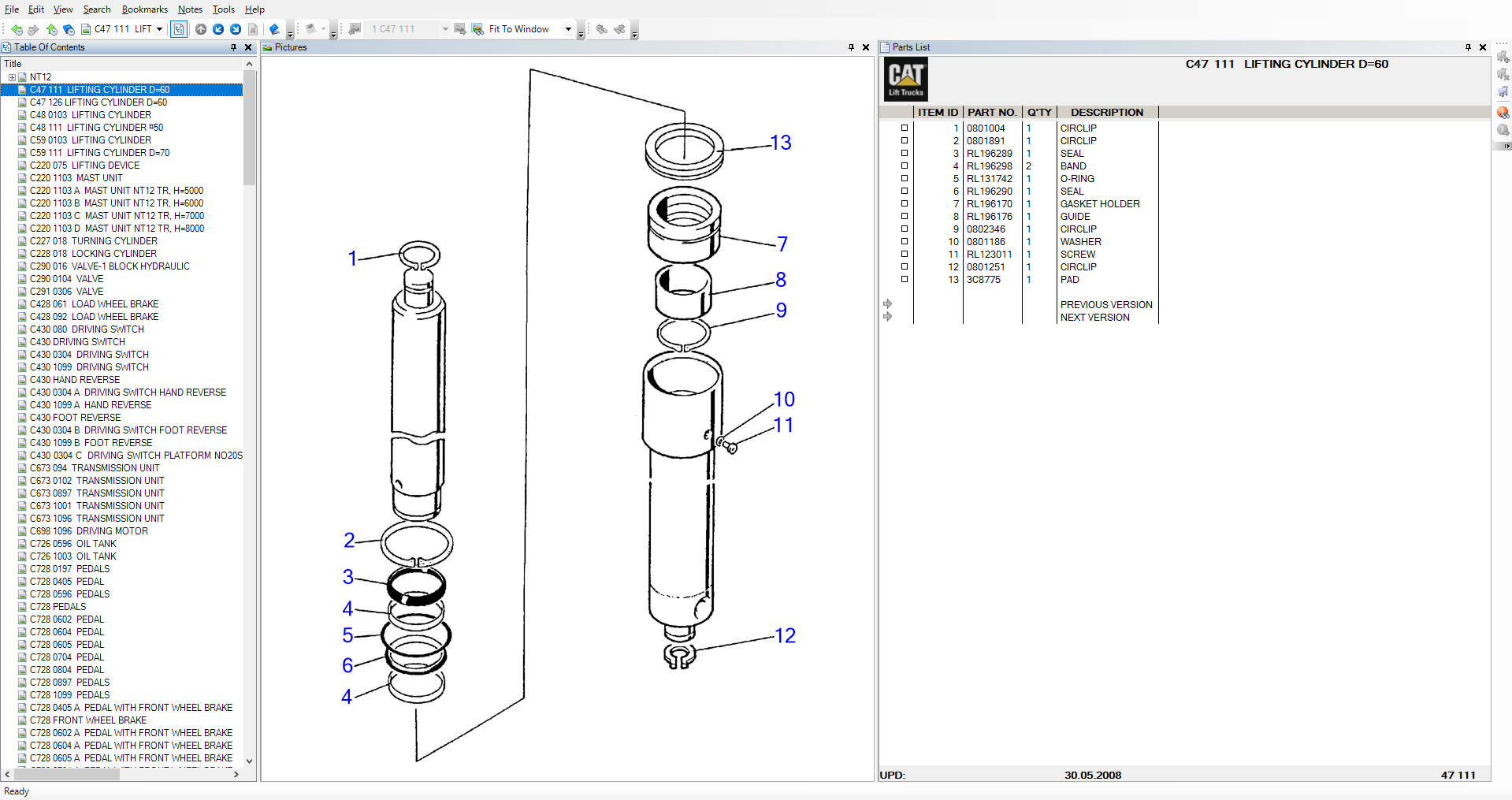The height and width of the screenshot is (800, 1512).
Task: Open the Tools menu
Action: [223, 9]
